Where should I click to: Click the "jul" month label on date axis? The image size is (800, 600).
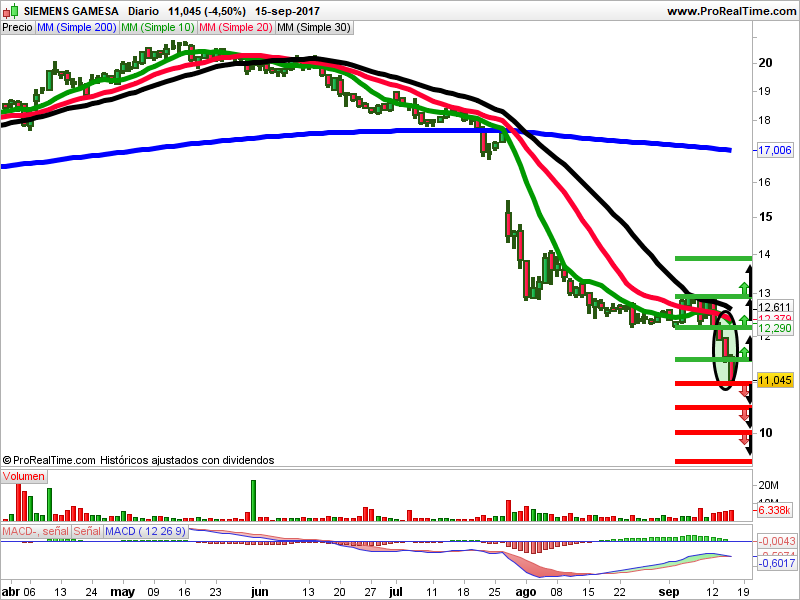(395, 592)
